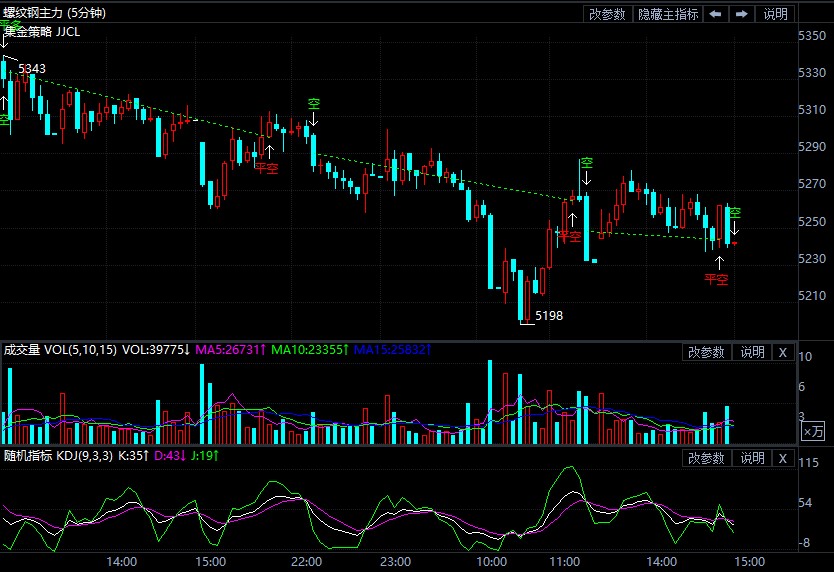Open 改参数 for the main chart
The image size is (834, 572).
tap(607, 14)
